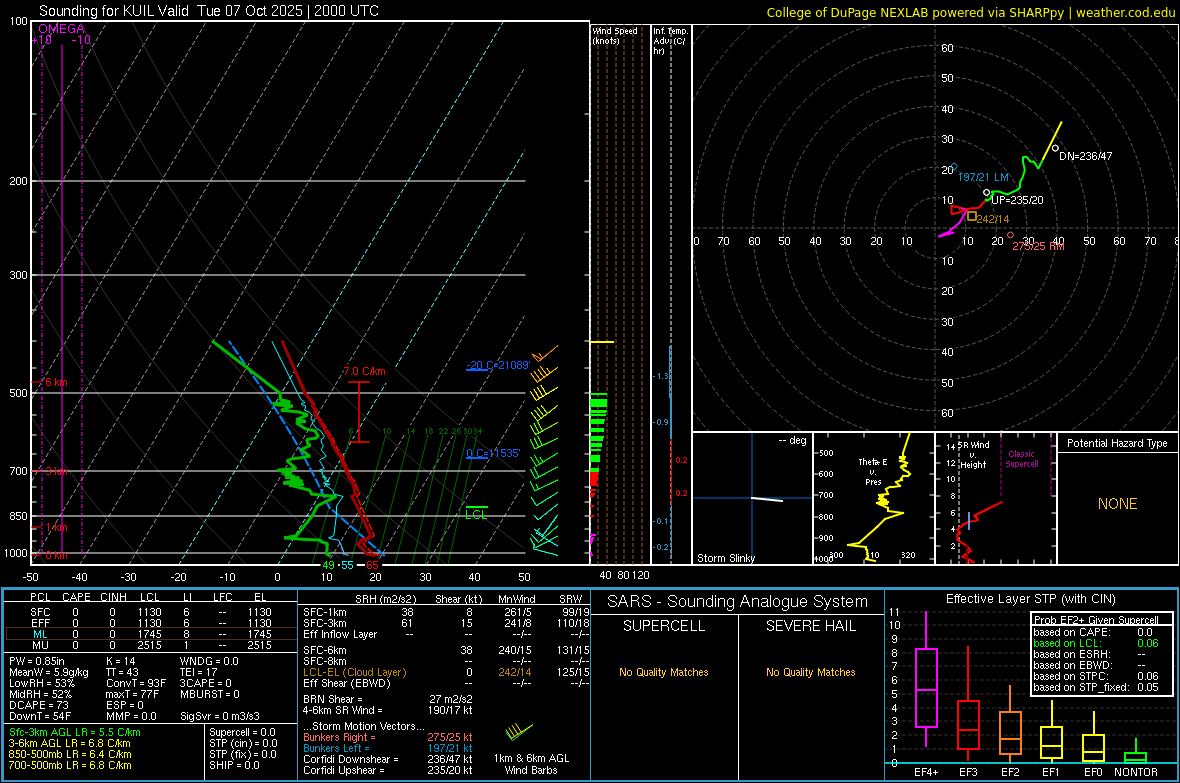
Task: Click the Prob EF2+ Given Supercell header
Action: pos(1096,620)
